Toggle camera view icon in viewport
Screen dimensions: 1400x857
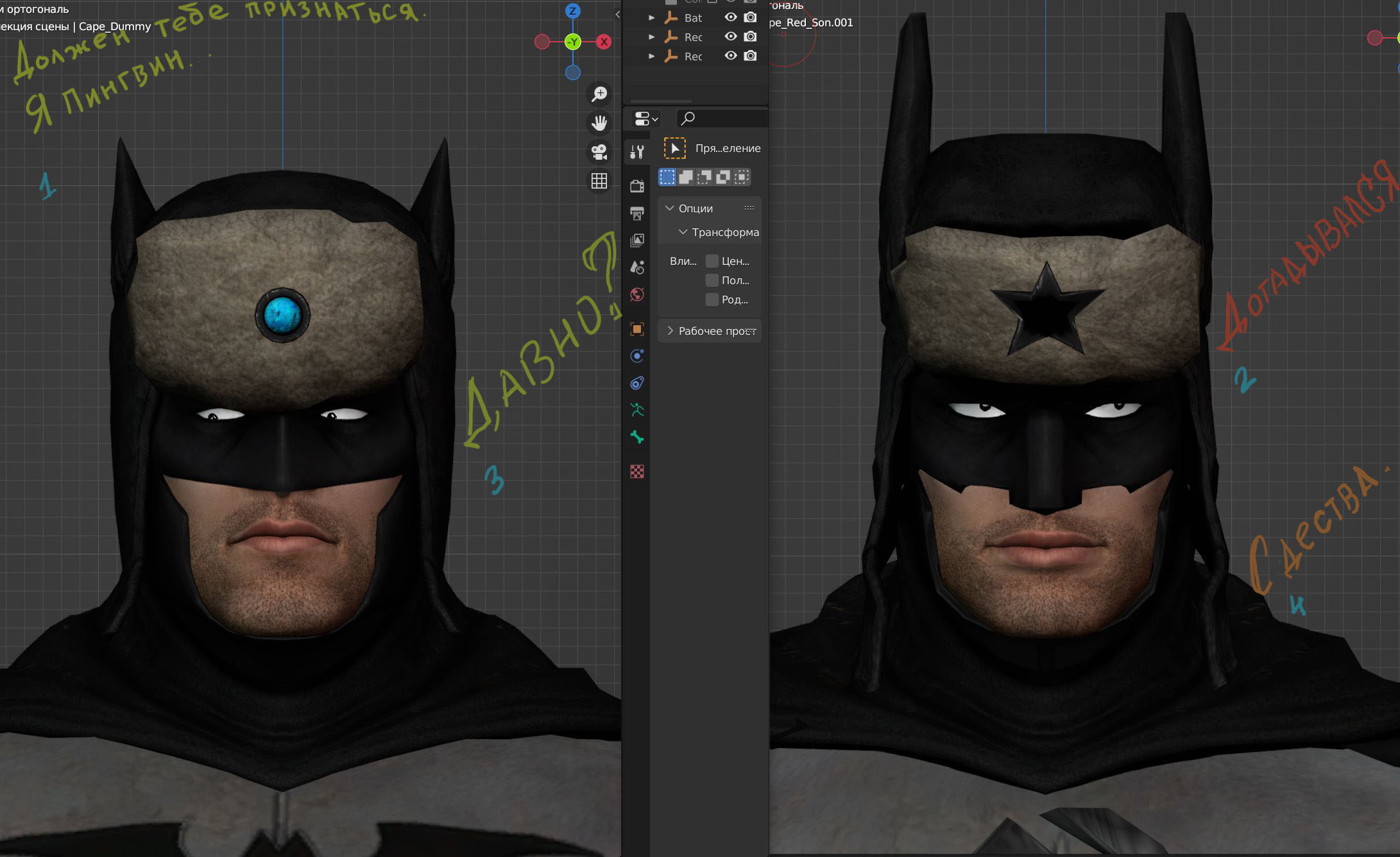click(599, 152)
